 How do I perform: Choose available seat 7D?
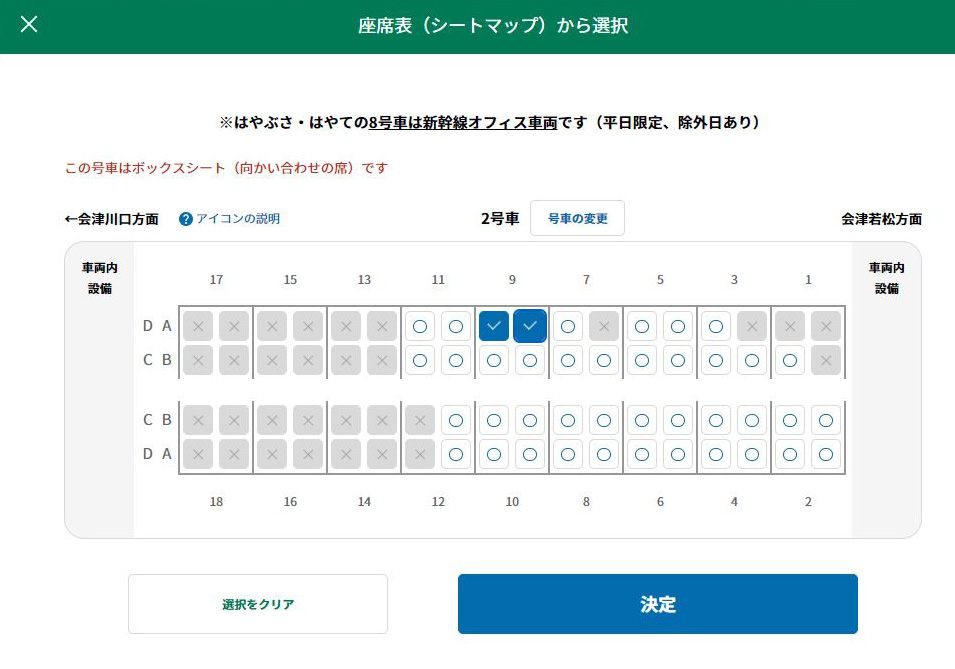coord(568,326)
